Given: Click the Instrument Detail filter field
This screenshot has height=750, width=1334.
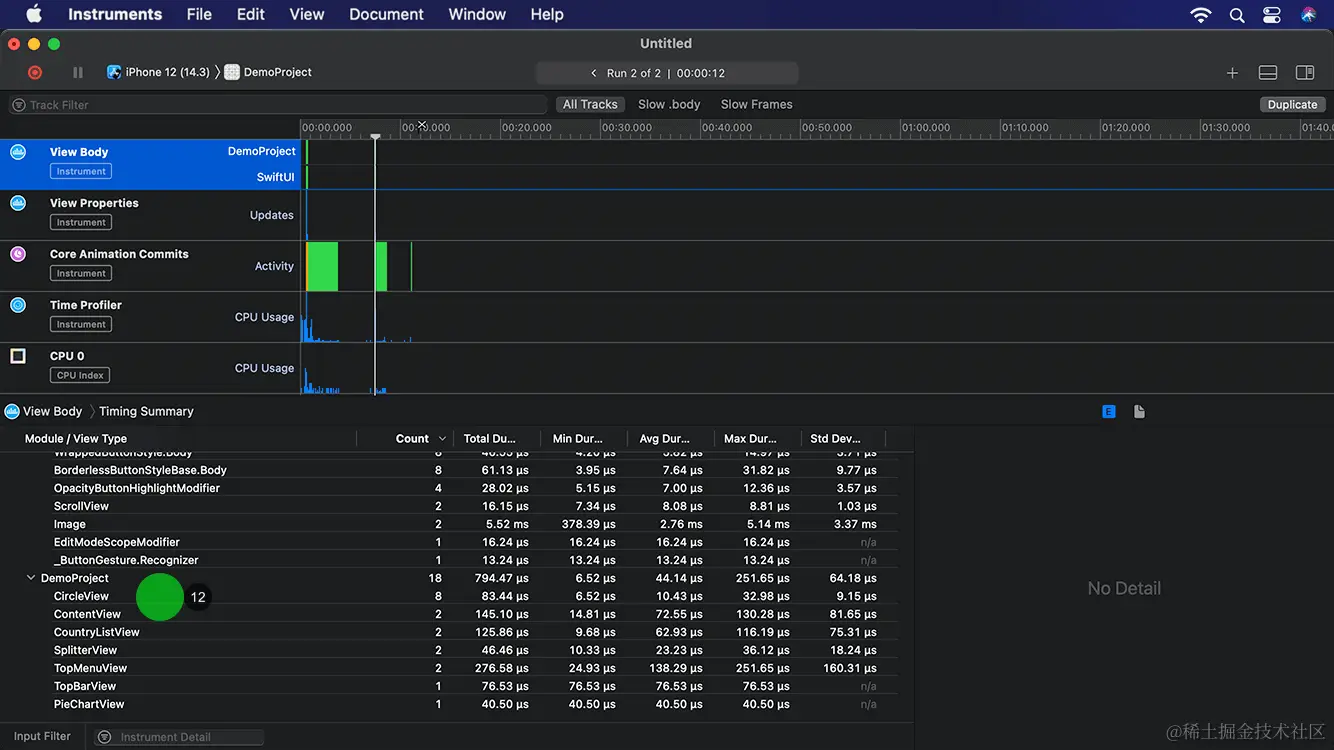Looking at the screenshot, I should [x=180, y=737].
